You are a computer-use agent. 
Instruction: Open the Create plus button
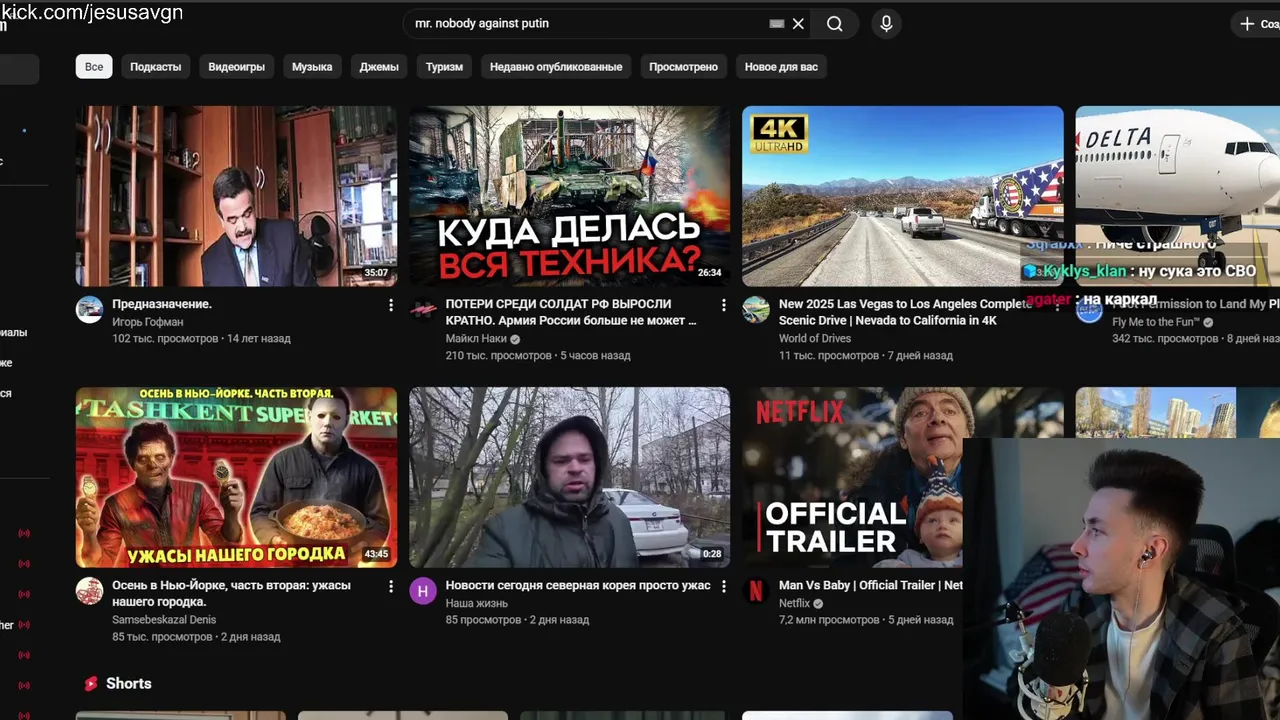click(1258, 24)
